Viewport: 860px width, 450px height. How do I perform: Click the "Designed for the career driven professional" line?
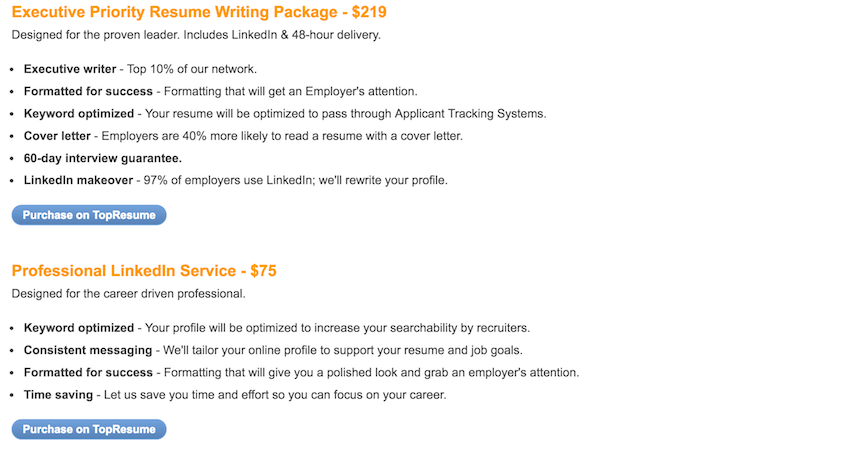pyautogui.click(x=128, y=294)
